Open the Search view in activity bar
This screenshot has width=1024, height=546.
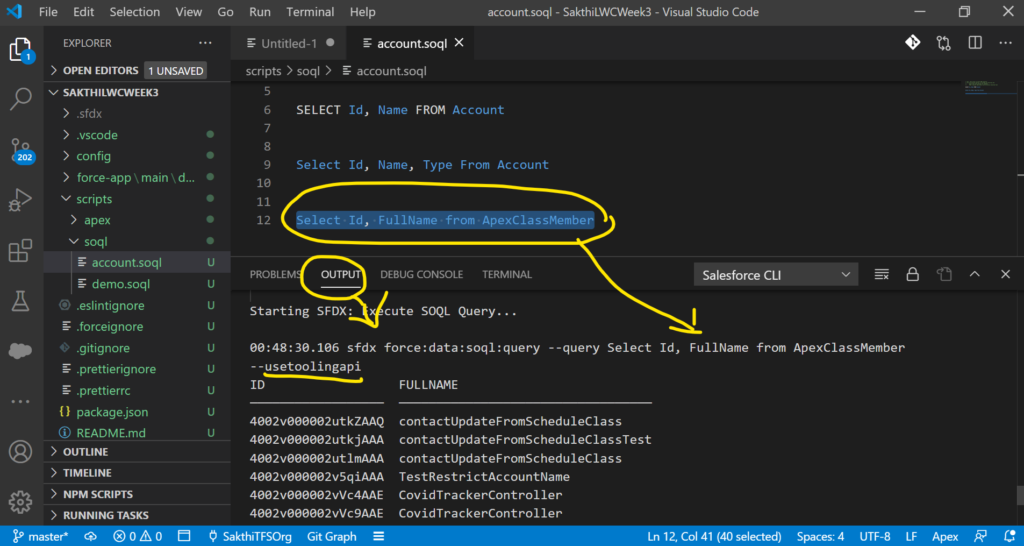21,98
